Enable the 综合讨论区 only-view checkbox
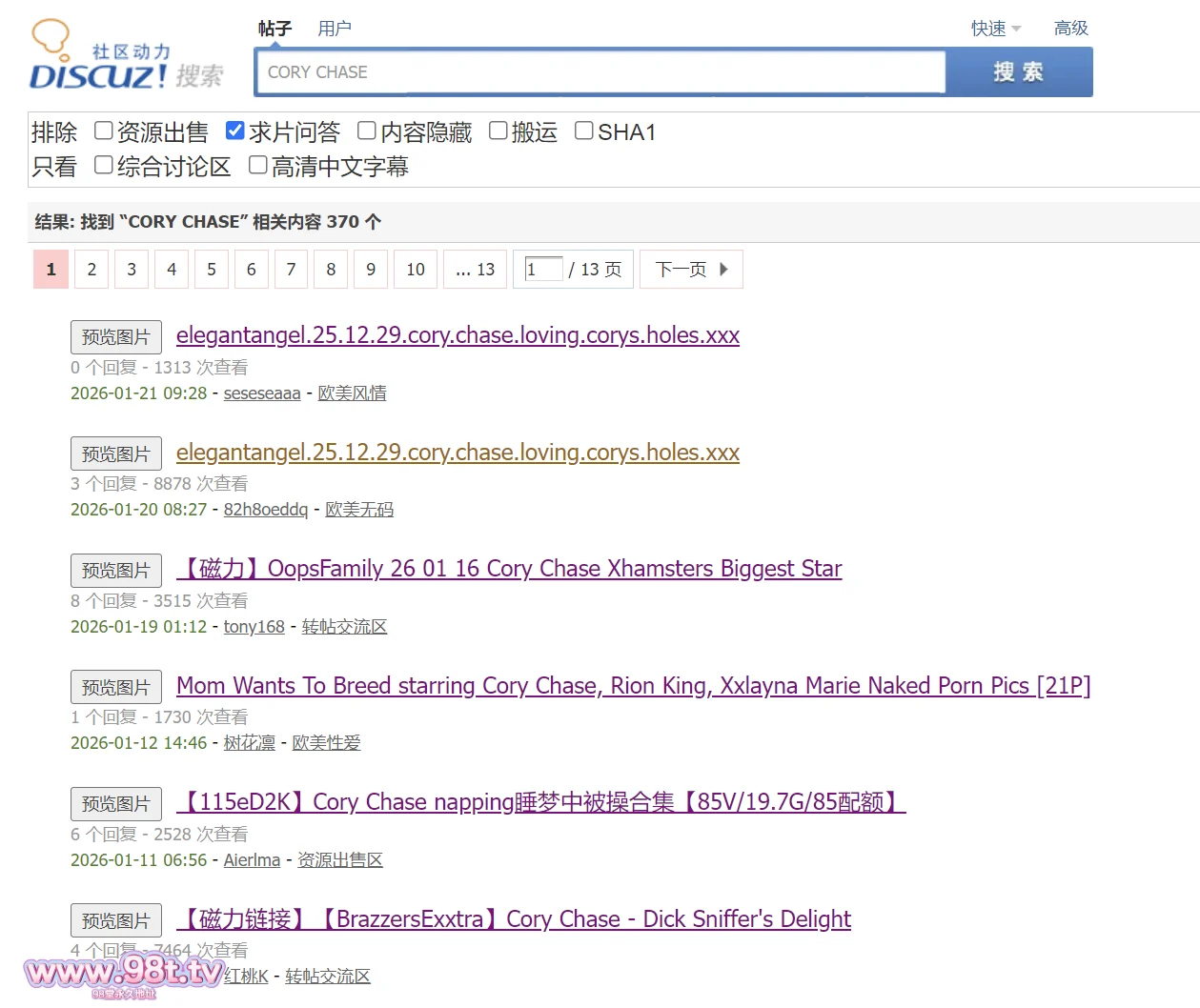 [104, 165]
